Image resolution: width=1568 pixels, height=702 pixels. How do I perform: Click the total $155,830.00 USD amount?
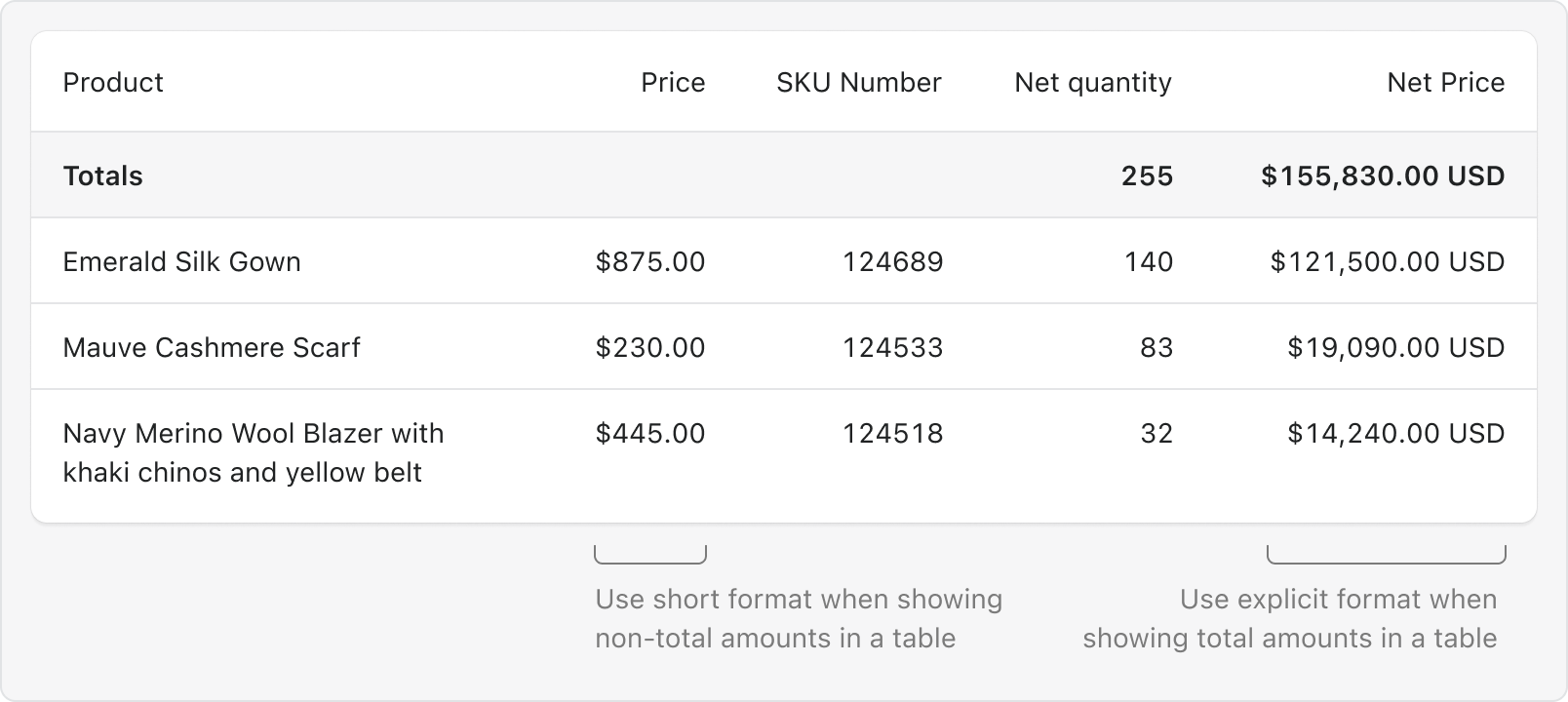pos(1383,175)
